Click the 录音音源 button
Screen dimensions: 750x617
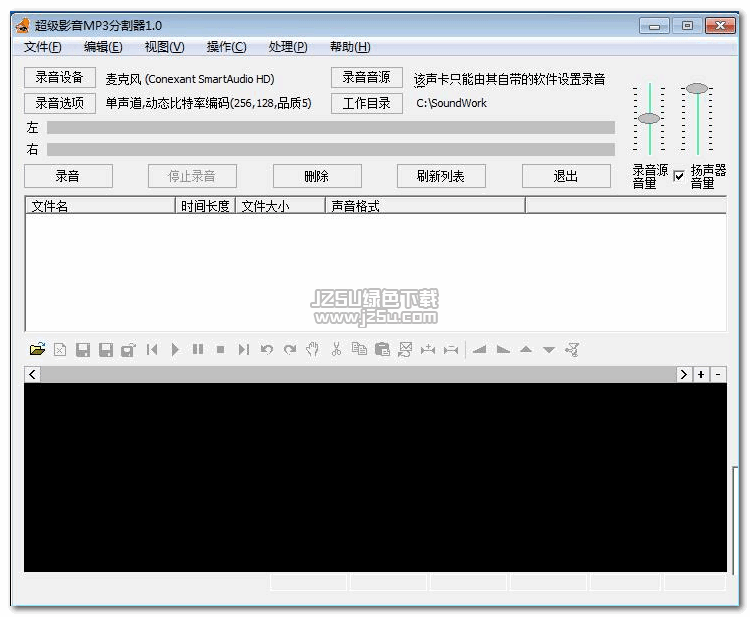(366, 77)
